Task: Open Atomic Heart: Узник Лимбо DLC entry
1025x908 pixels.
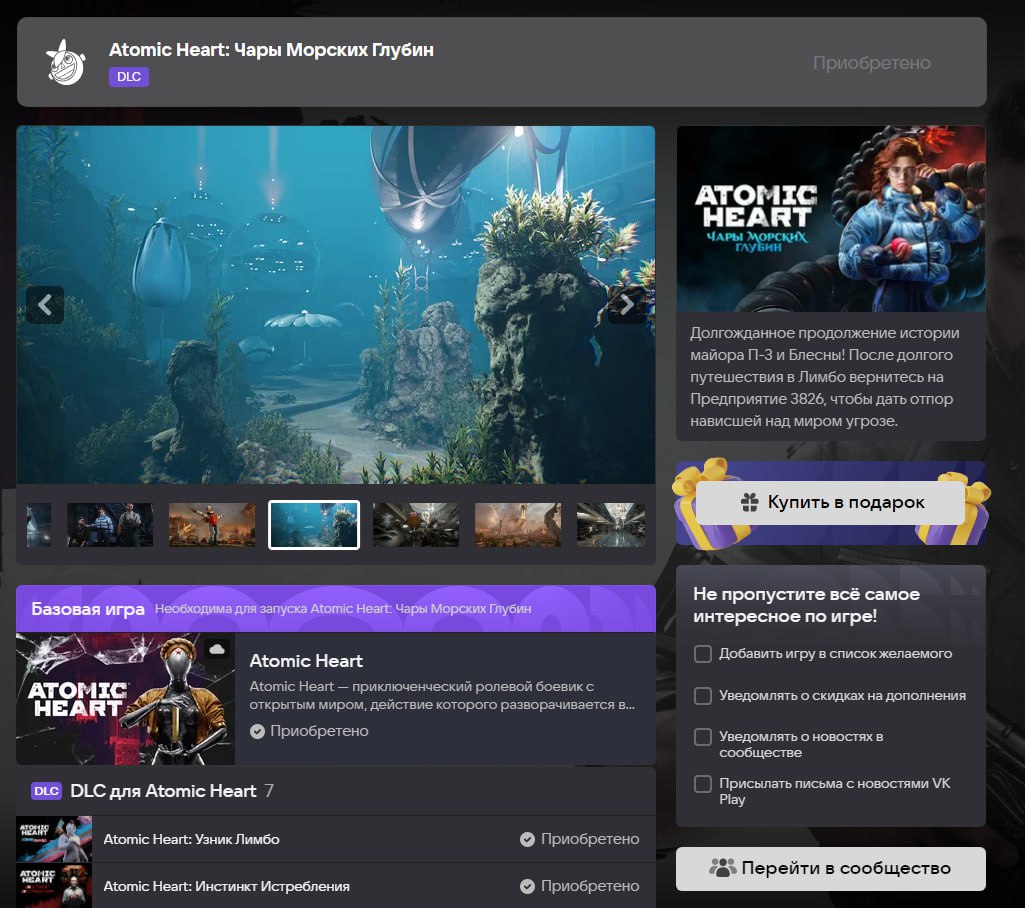Action: point(192,840)
